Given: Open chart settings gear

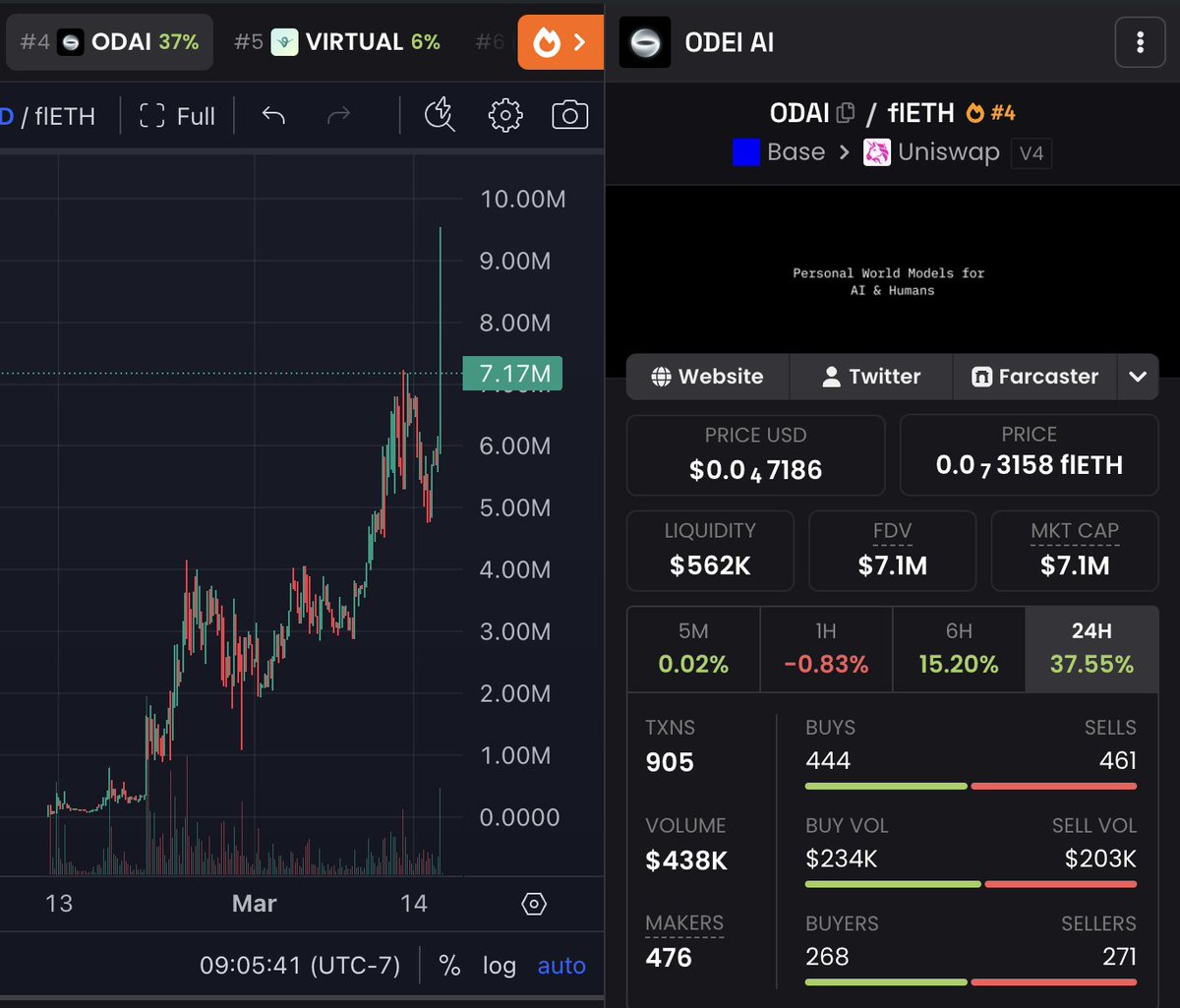Looking at the screenshot, I should tap(505, 116).
